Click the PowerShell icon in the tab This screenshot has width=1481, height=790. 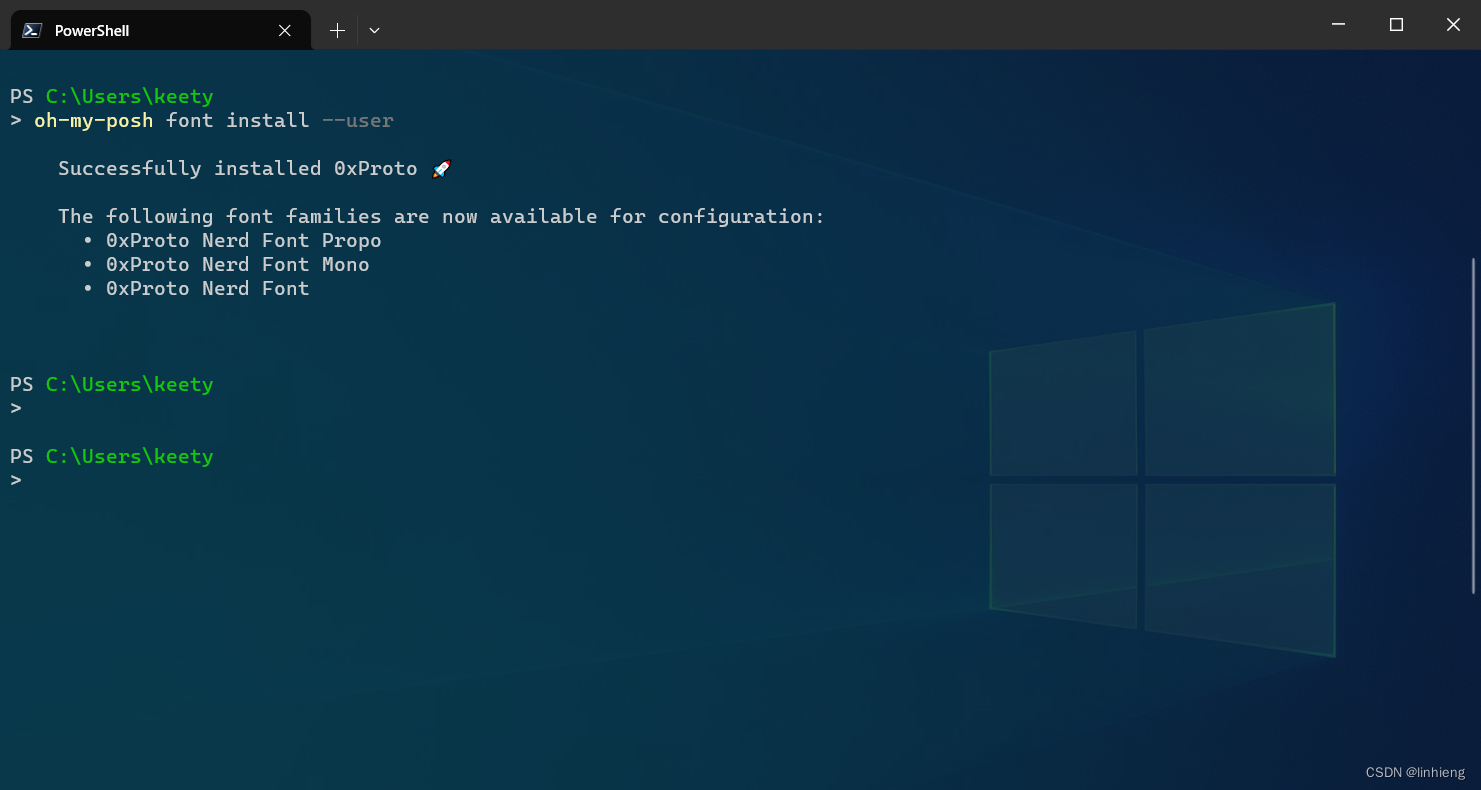pyautogui.click(x=32, y=30)
